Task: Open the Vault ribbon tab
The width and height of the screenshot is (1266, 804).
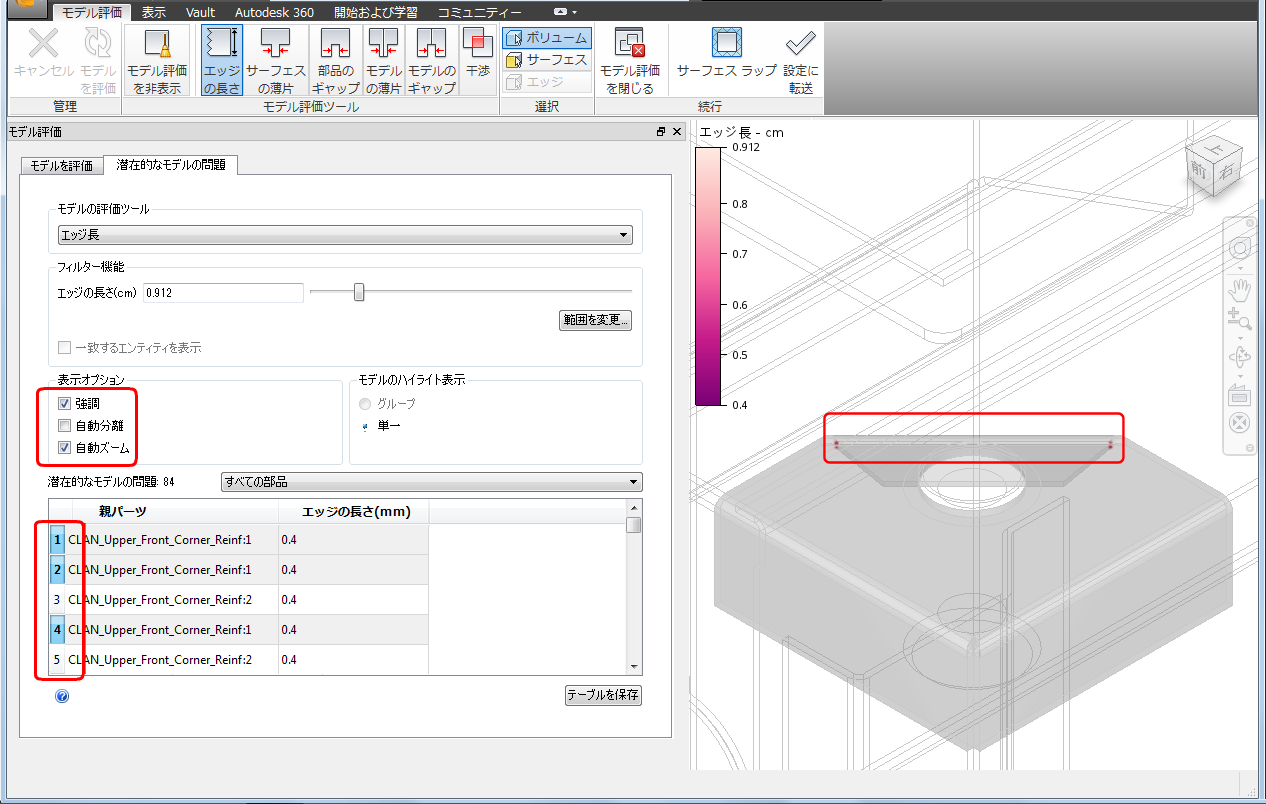Action: click(200, 12)
